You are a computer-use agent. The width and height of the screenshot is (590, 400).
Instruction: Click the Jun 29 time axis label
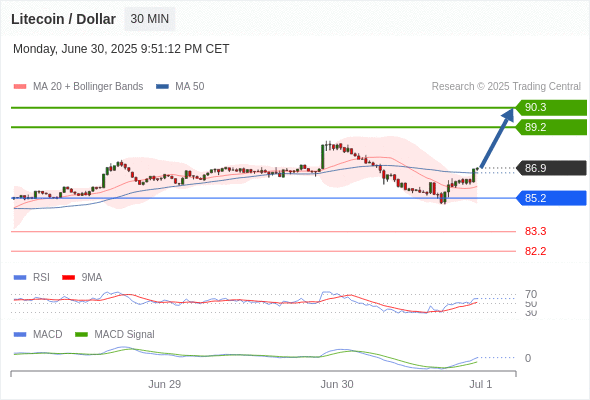(164, 384)
